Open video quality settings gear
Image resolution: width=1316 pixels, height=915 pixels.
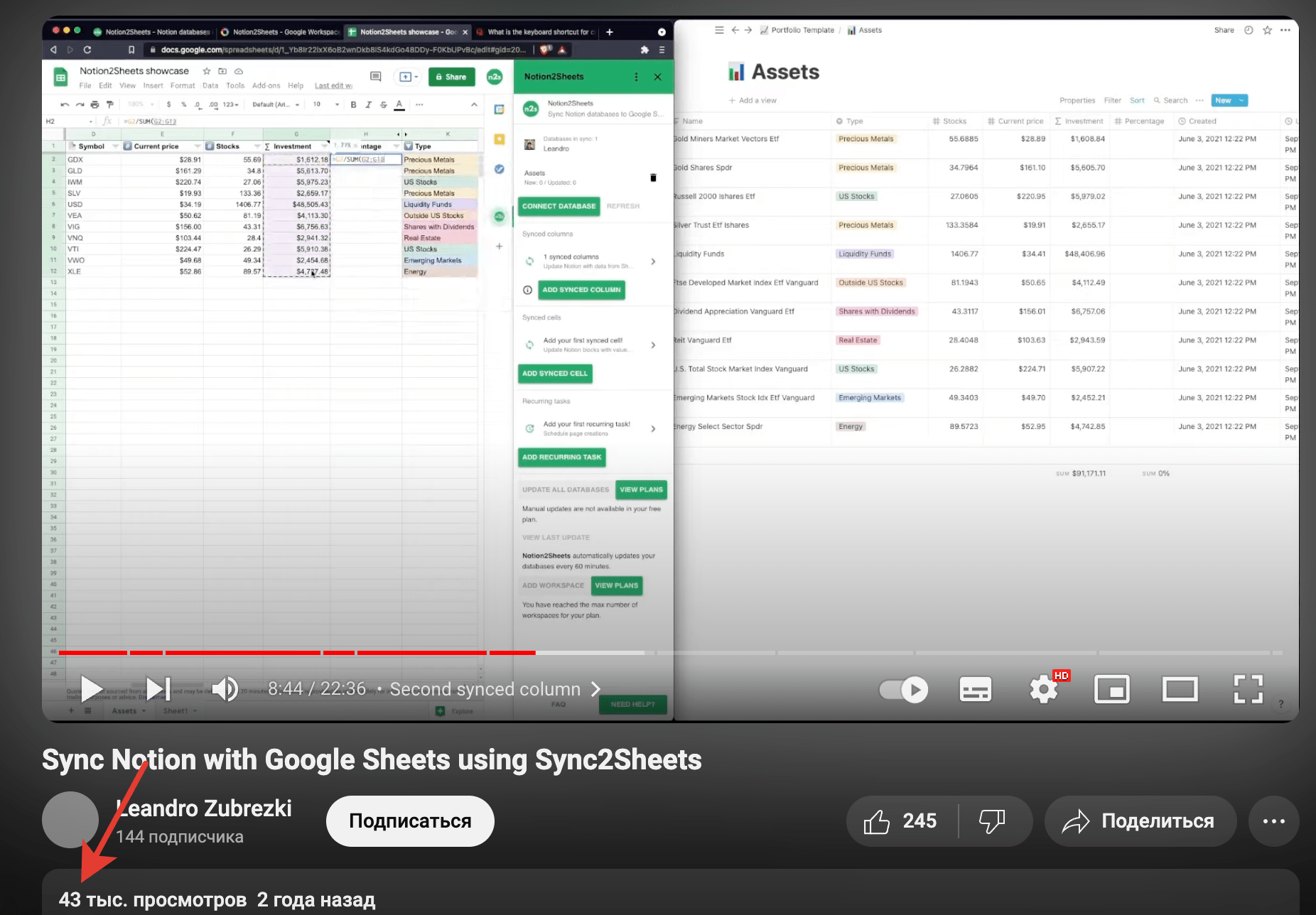click(x=1043, y=689)
